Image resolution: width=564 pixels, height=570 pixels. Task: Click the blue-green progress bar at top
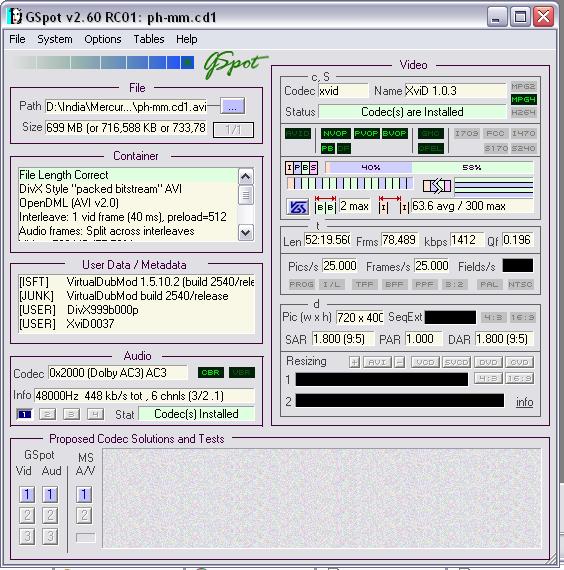click(x=104, y=62)
